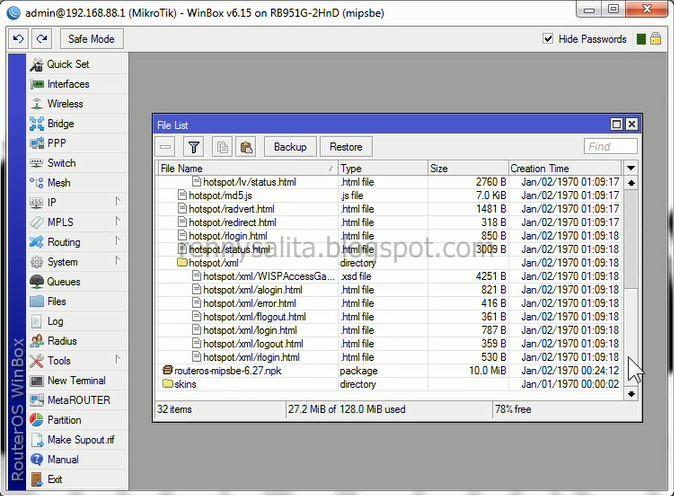The image size is (674, 496).
Task: Click the File List vertical scrollbar thumb
Action: [x=631, y=239]
